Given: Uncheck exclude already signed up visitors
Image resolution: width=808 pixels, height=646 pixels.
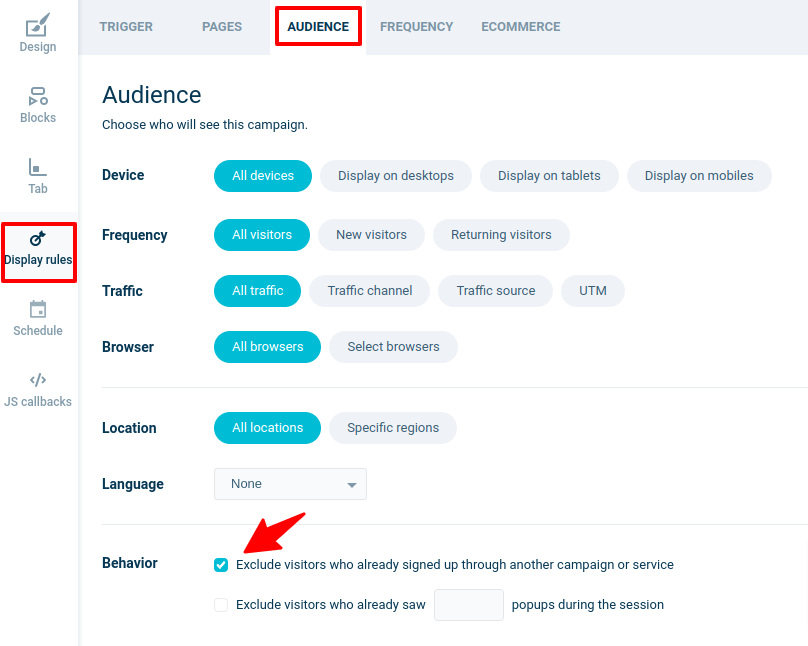Looking at the screenshot, I should 221,565.
